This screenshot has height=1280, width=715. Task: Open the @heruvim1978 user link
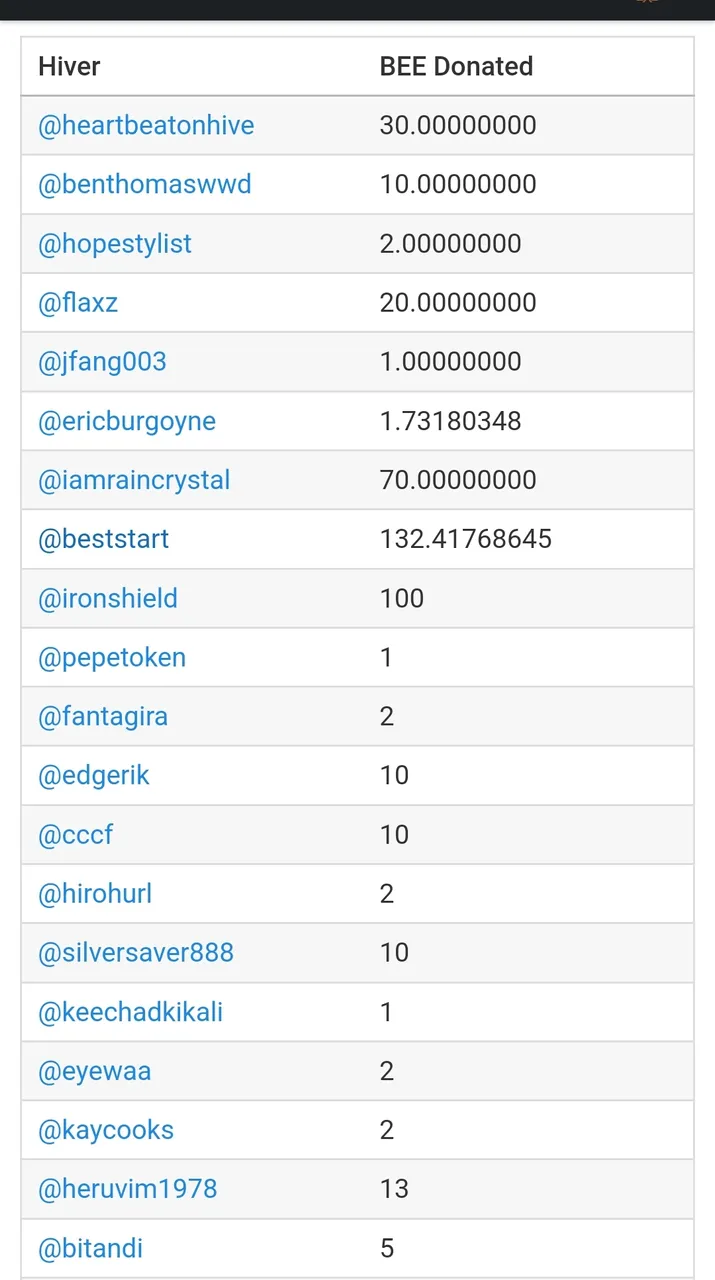coord(128,1189)
